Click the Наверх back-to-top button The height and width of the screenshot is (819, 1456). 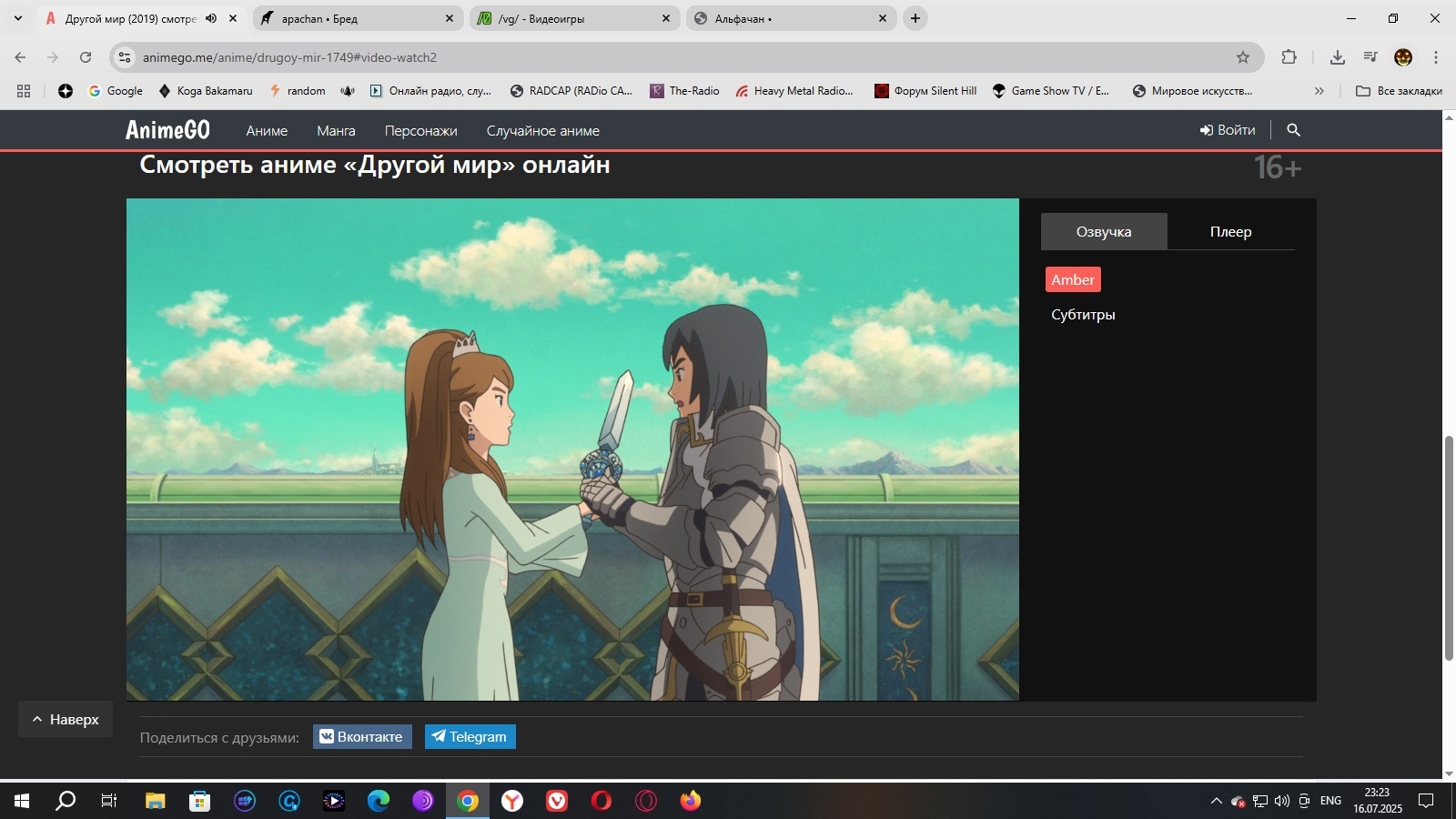pos(66,719)
